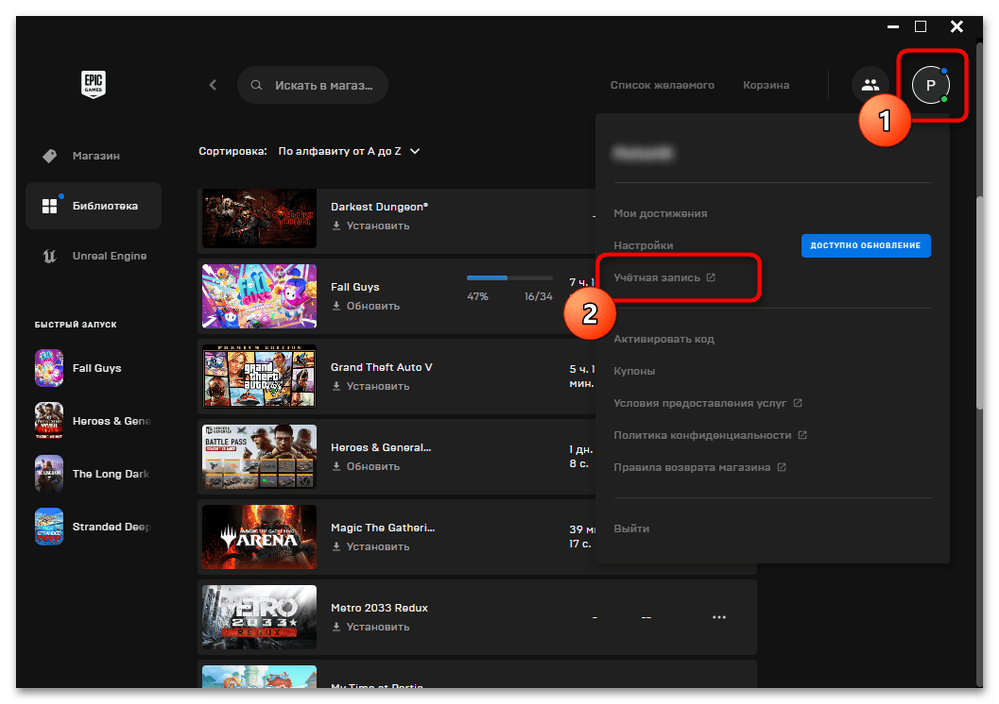Click the blue update available button
The height and width of the screenshot is (704, 999).
coord(865,245)
